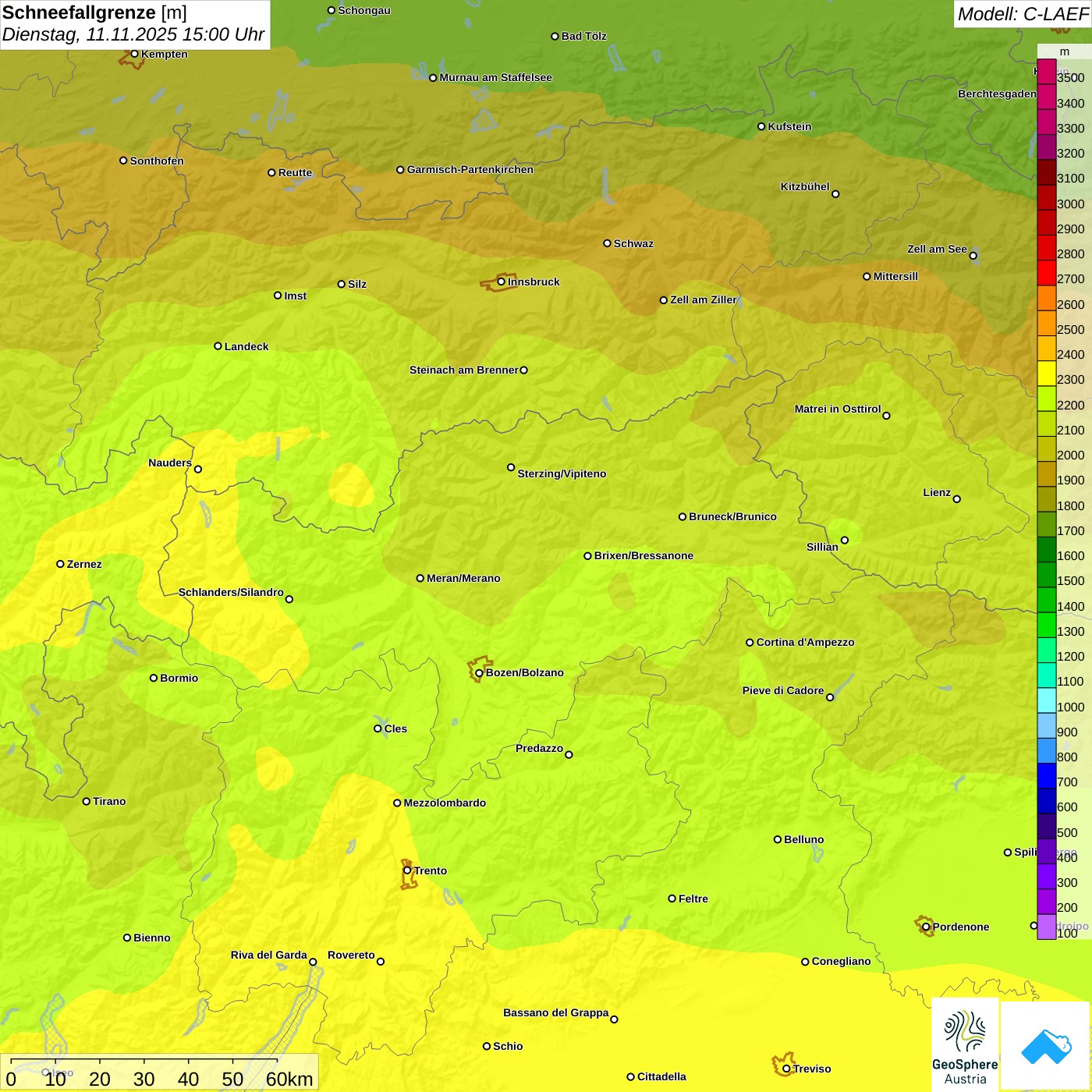Image resolution: width=1092 pixels, height=1092 pixels.
Task: Click the Nauders marker circle
Action: [198, 469]
